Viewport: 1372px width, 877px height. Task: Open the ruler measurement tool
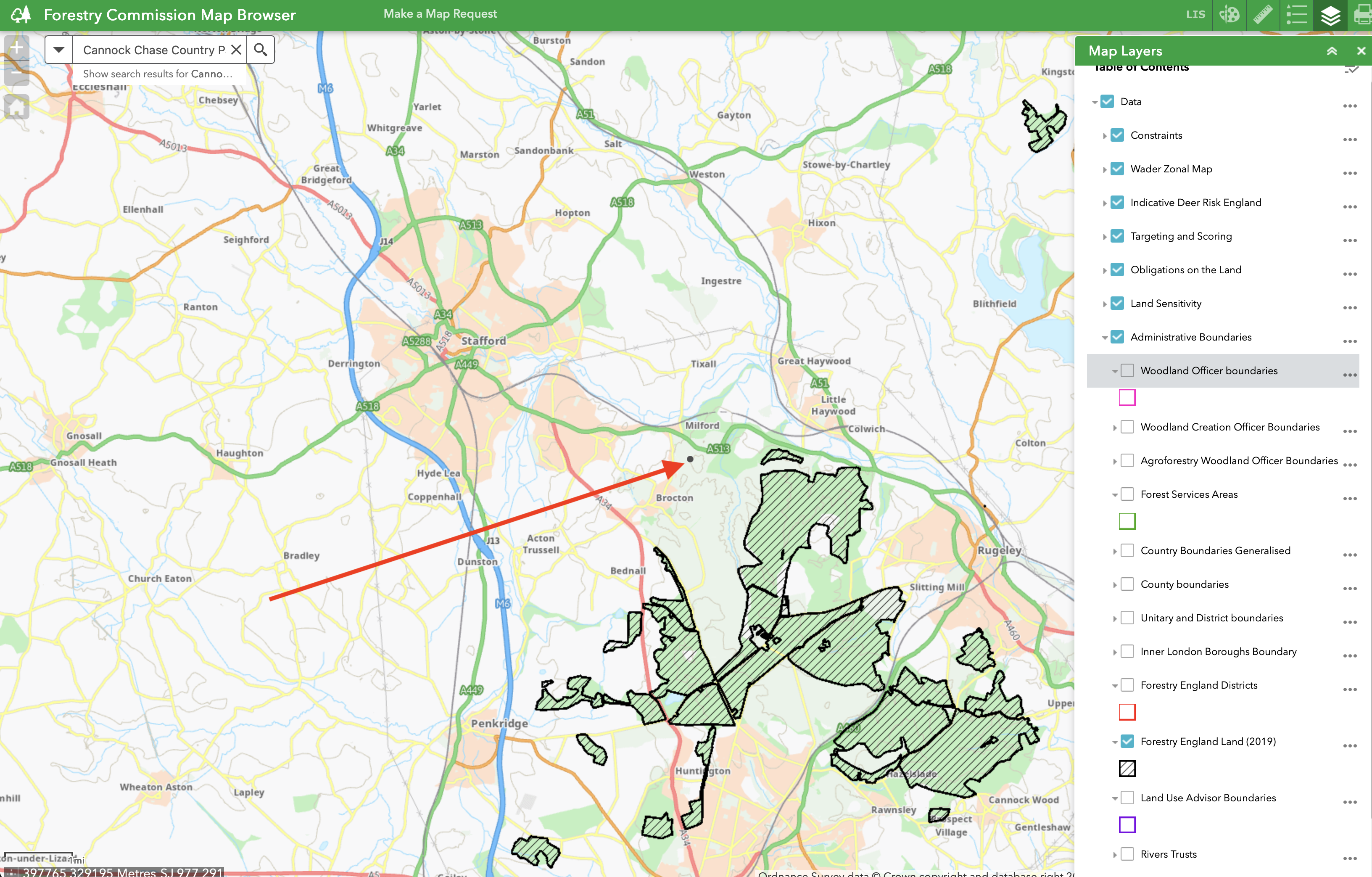pyautogui.click(x=1263, y=14)
